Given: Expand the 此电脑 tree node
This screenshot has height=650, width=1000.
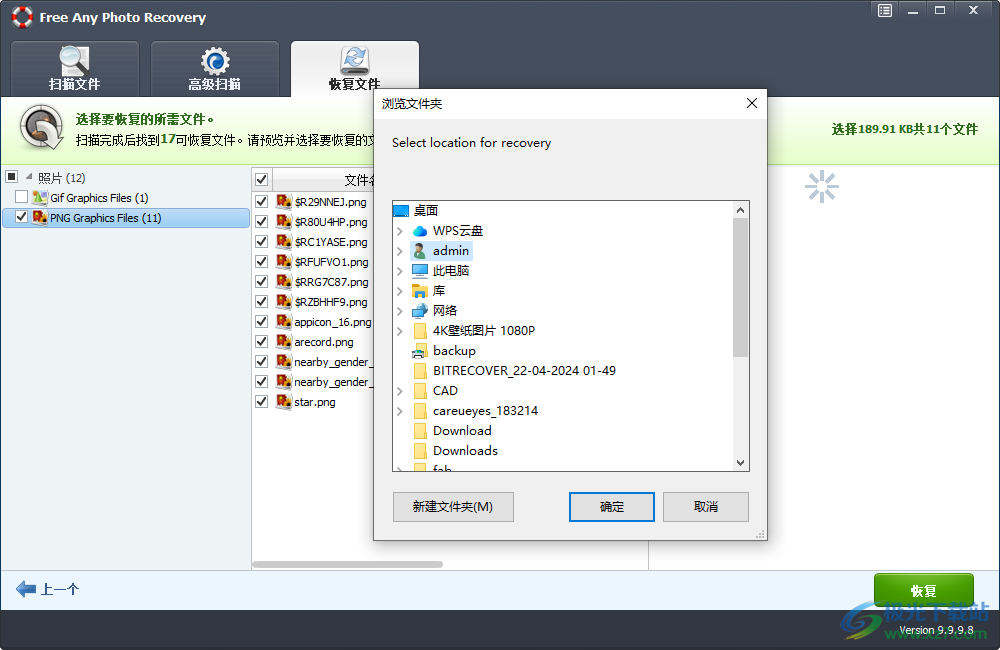Looking at the screenshot, I should [x=400, y=270].
